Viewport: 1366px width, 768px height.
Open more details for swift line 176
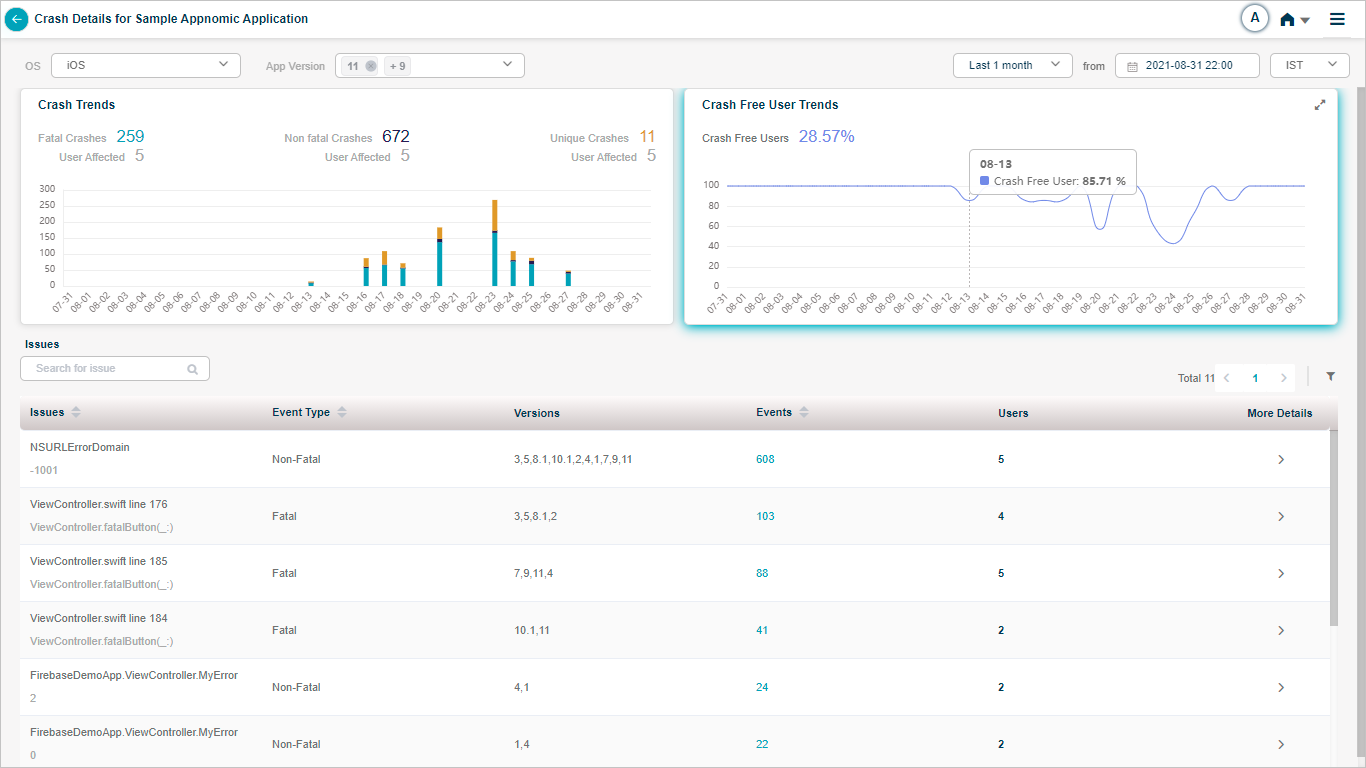pos(1281,517)
